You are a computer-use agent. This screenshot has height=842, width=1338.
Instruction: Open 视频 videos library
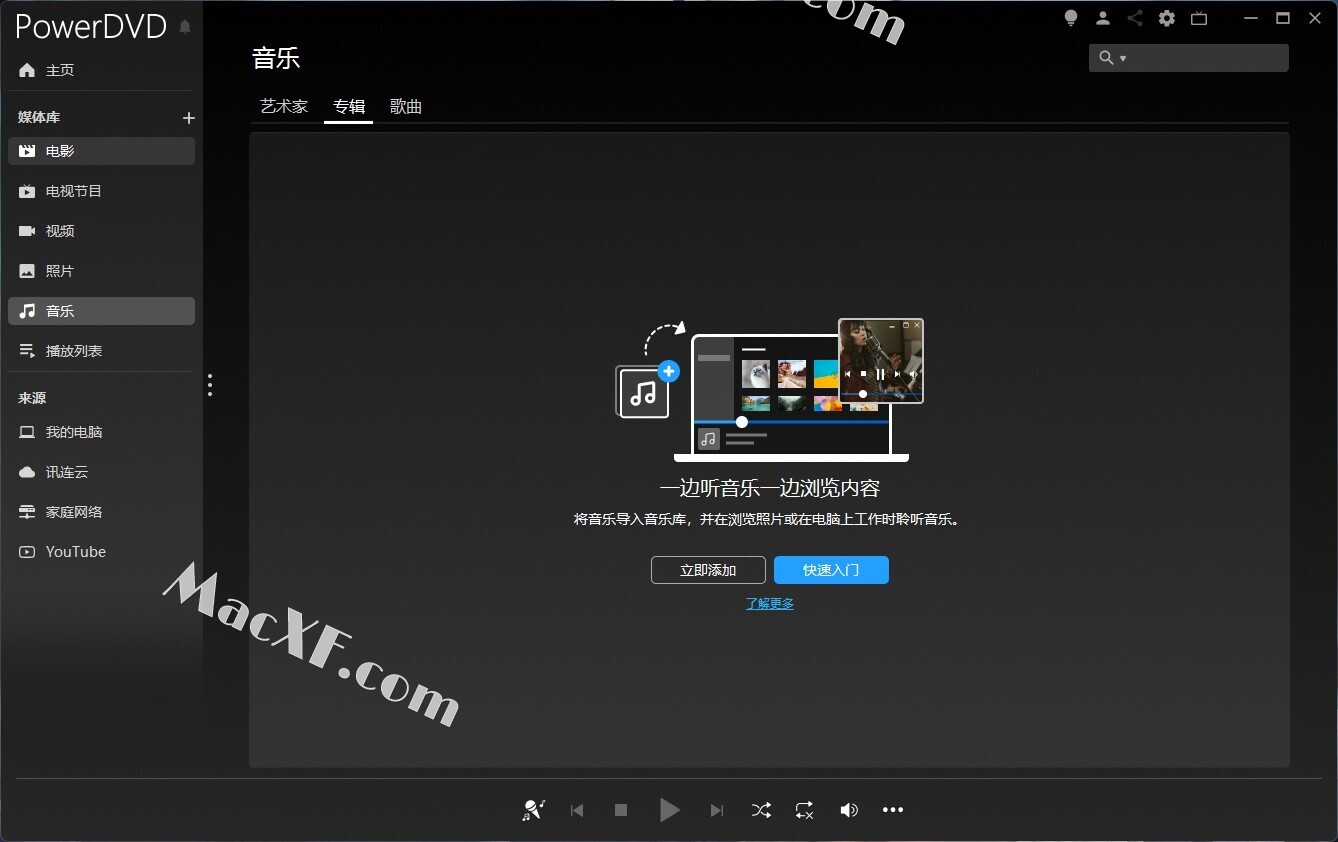pos(101,231)
